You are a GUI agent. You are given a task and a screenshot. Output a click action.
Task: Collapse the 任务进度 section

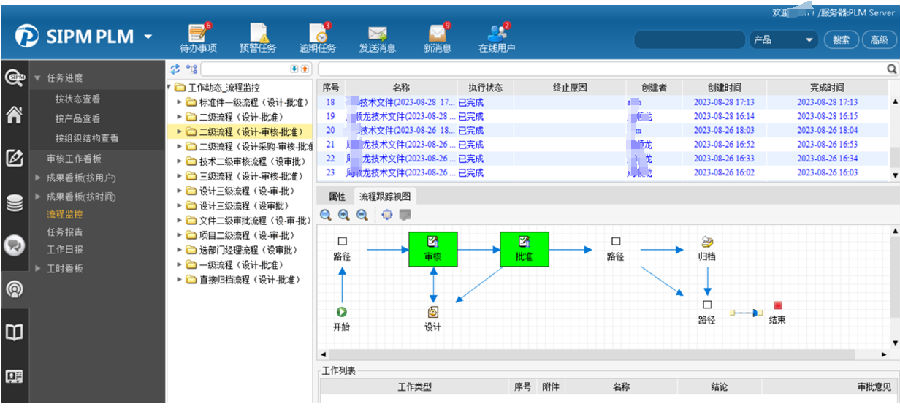point(38,78)
